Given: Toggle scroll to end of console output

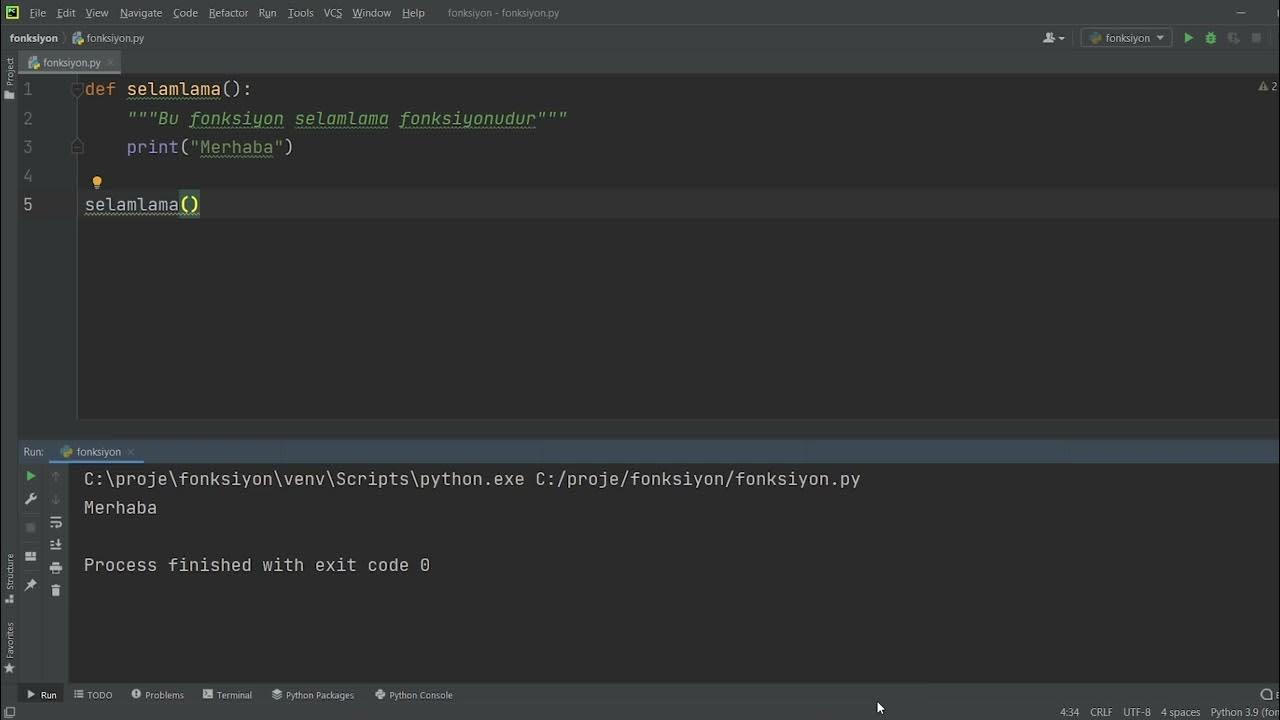Looking at the screenshot, I should pos(56,545).
